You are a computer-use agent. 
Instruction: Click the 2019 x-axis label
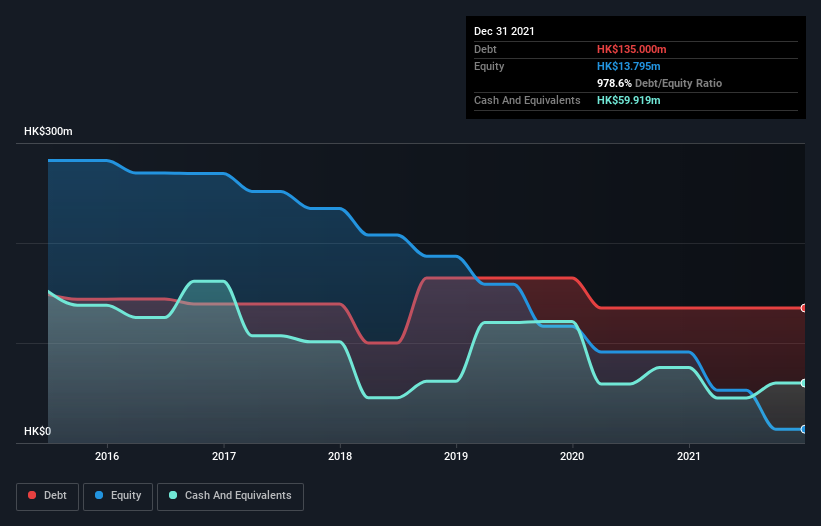(456, 456)
